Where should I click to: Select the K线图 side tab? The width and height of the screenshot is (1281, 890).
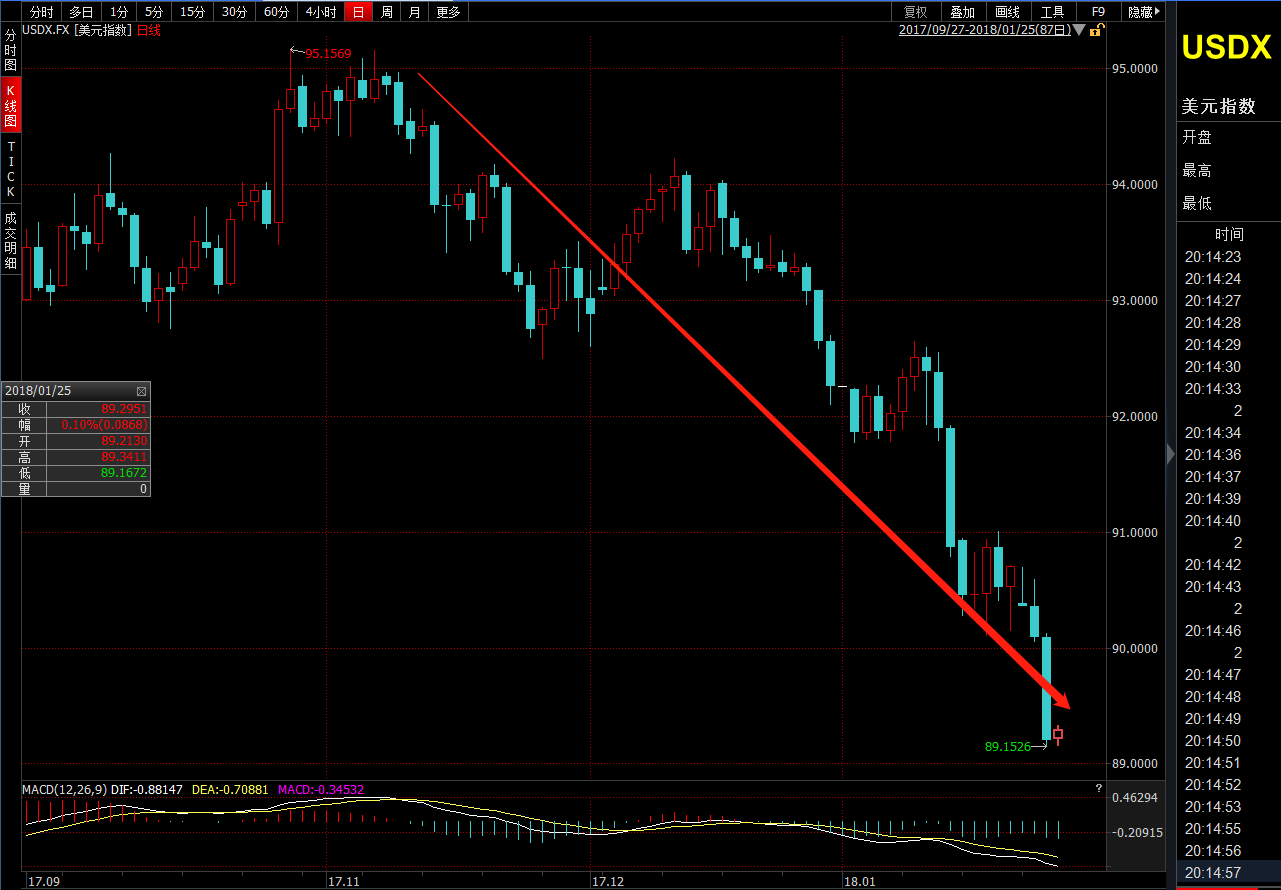10,104
